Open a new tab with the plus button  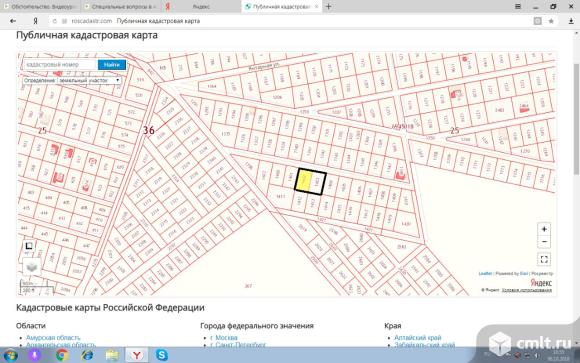click(328, 6)
